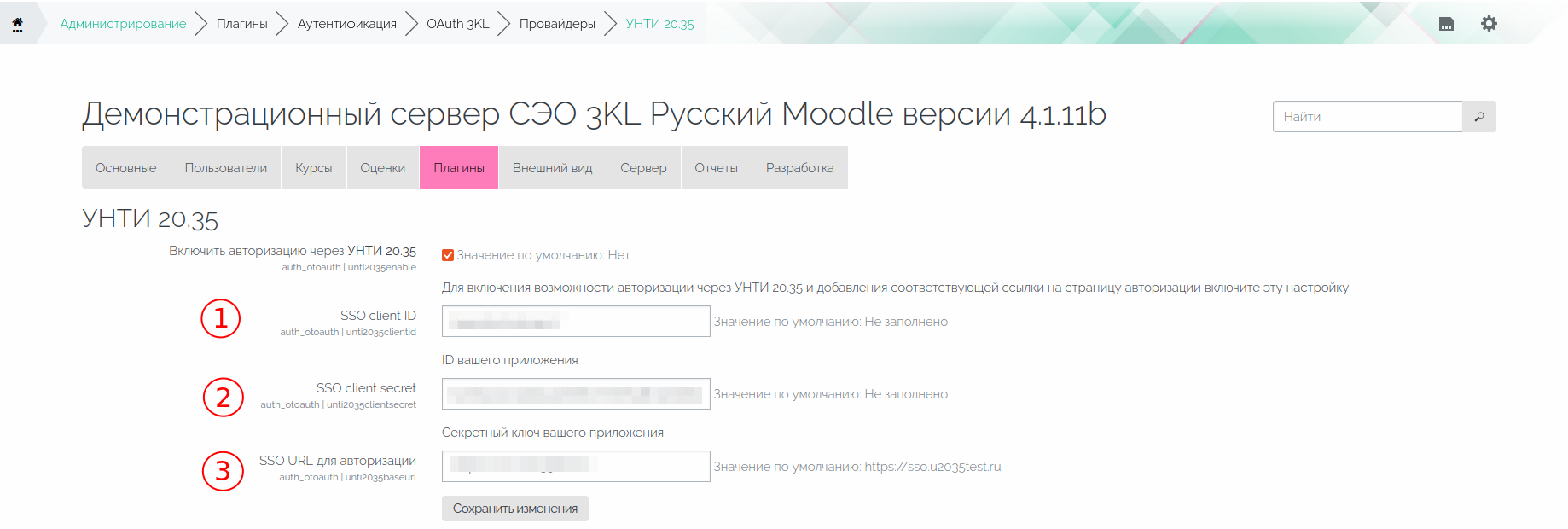Click the 'SSO client secret' label
The width and height of the screenshot is (1568, 529).
[x=366, y=388]
